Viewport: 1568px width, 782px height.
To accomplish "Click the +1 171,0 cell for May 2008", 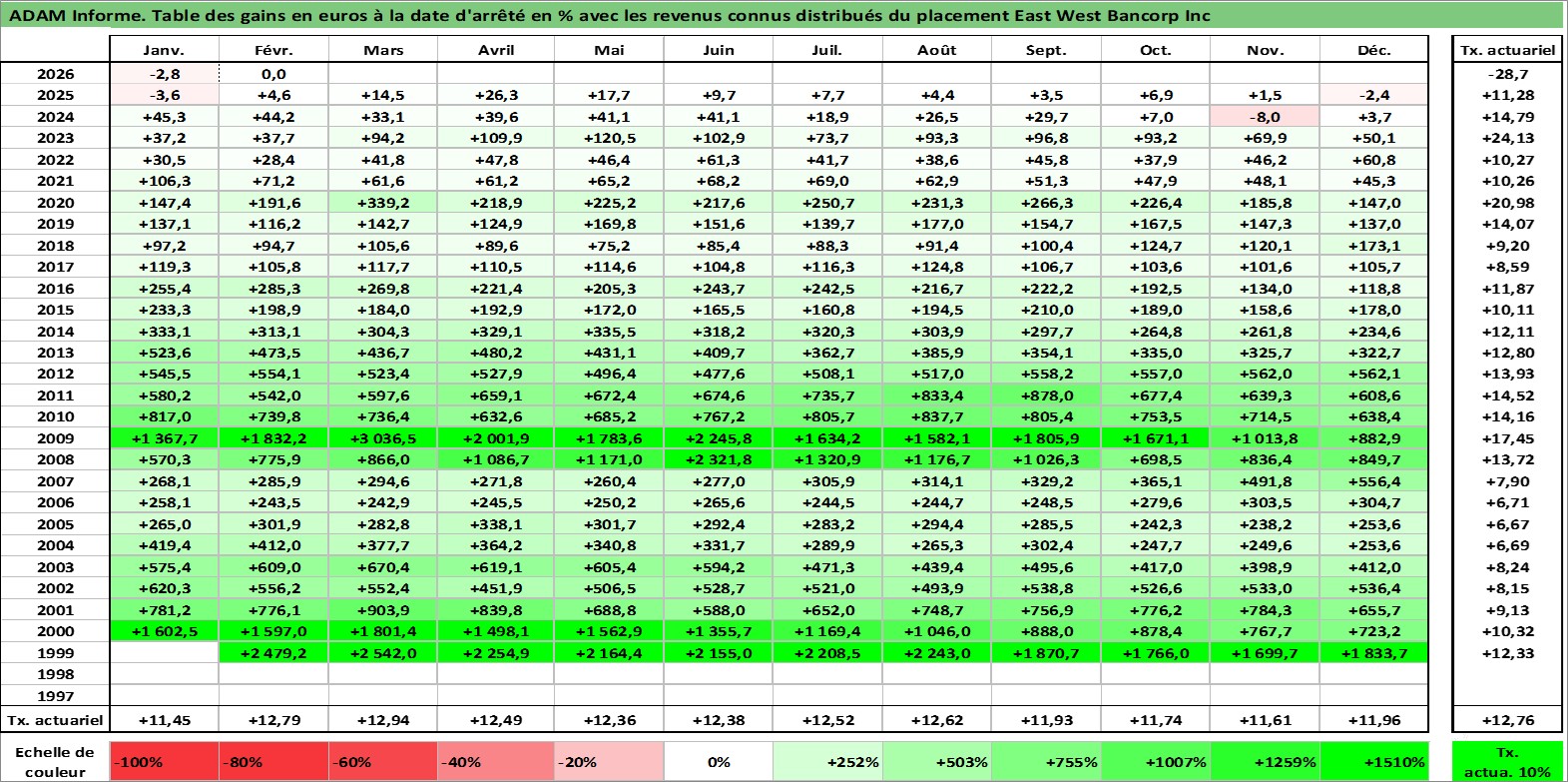I will (x=608, y=459).
